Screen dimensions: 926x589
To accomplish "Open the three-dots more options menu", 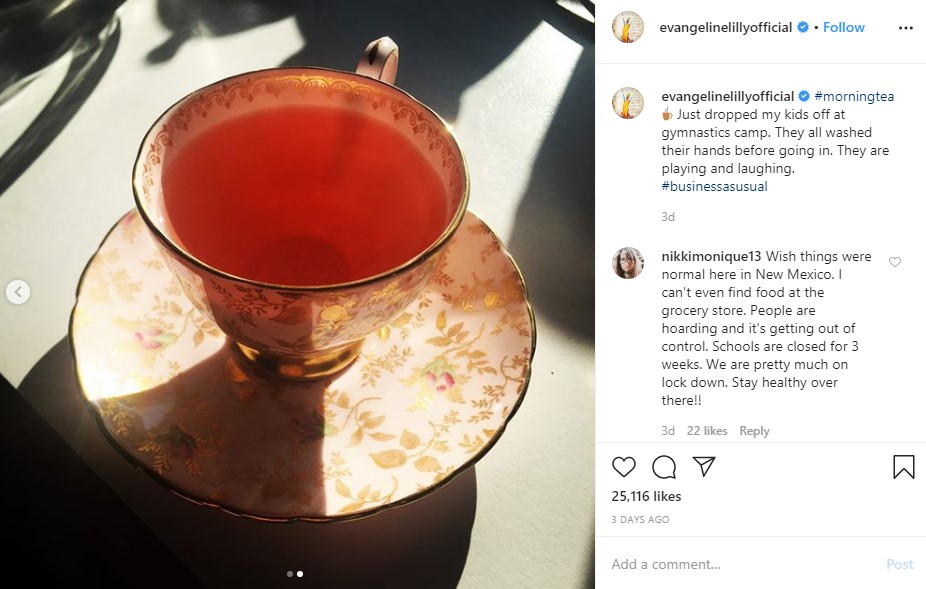I will coord(905,28).
